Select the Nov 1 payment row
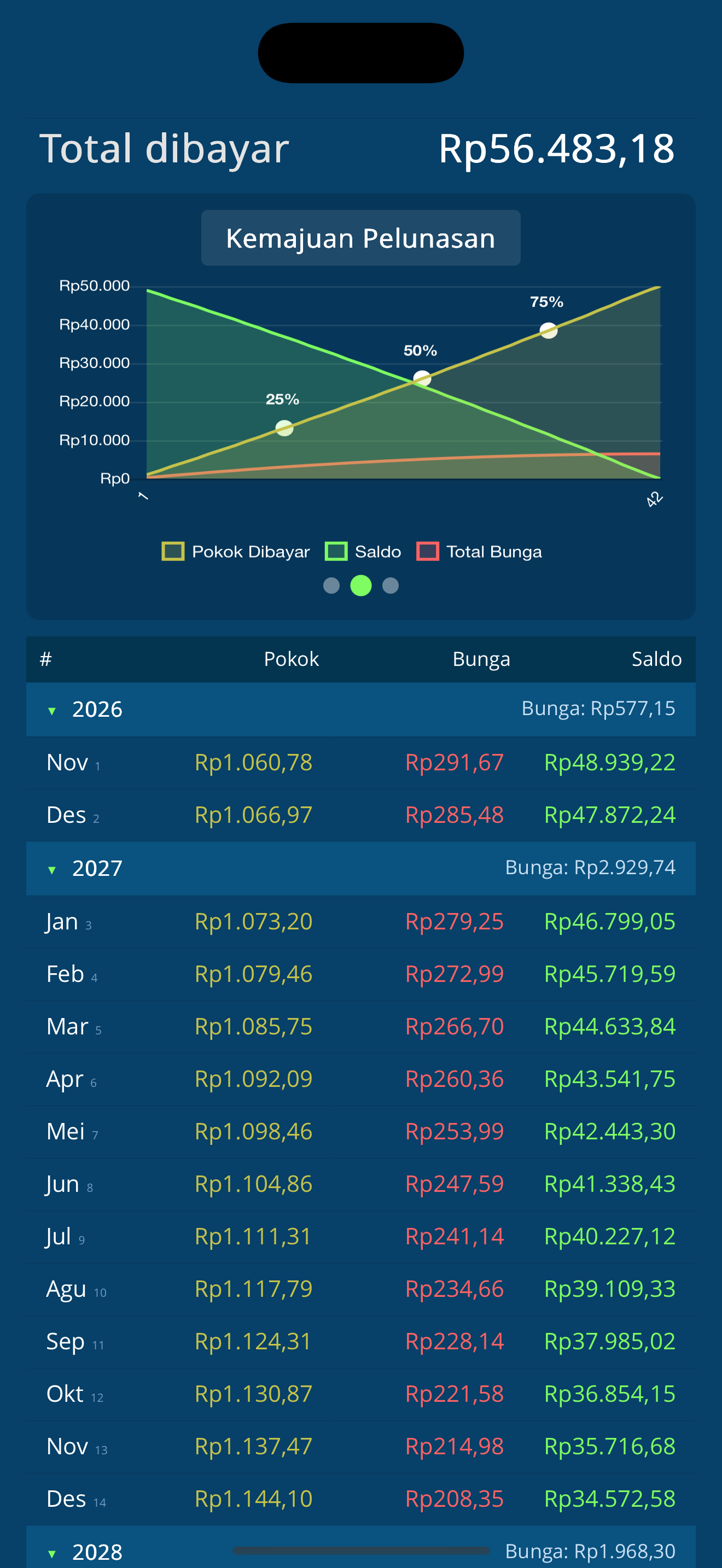This screenshot has height=1568, width=722. [x=361, y=763]
